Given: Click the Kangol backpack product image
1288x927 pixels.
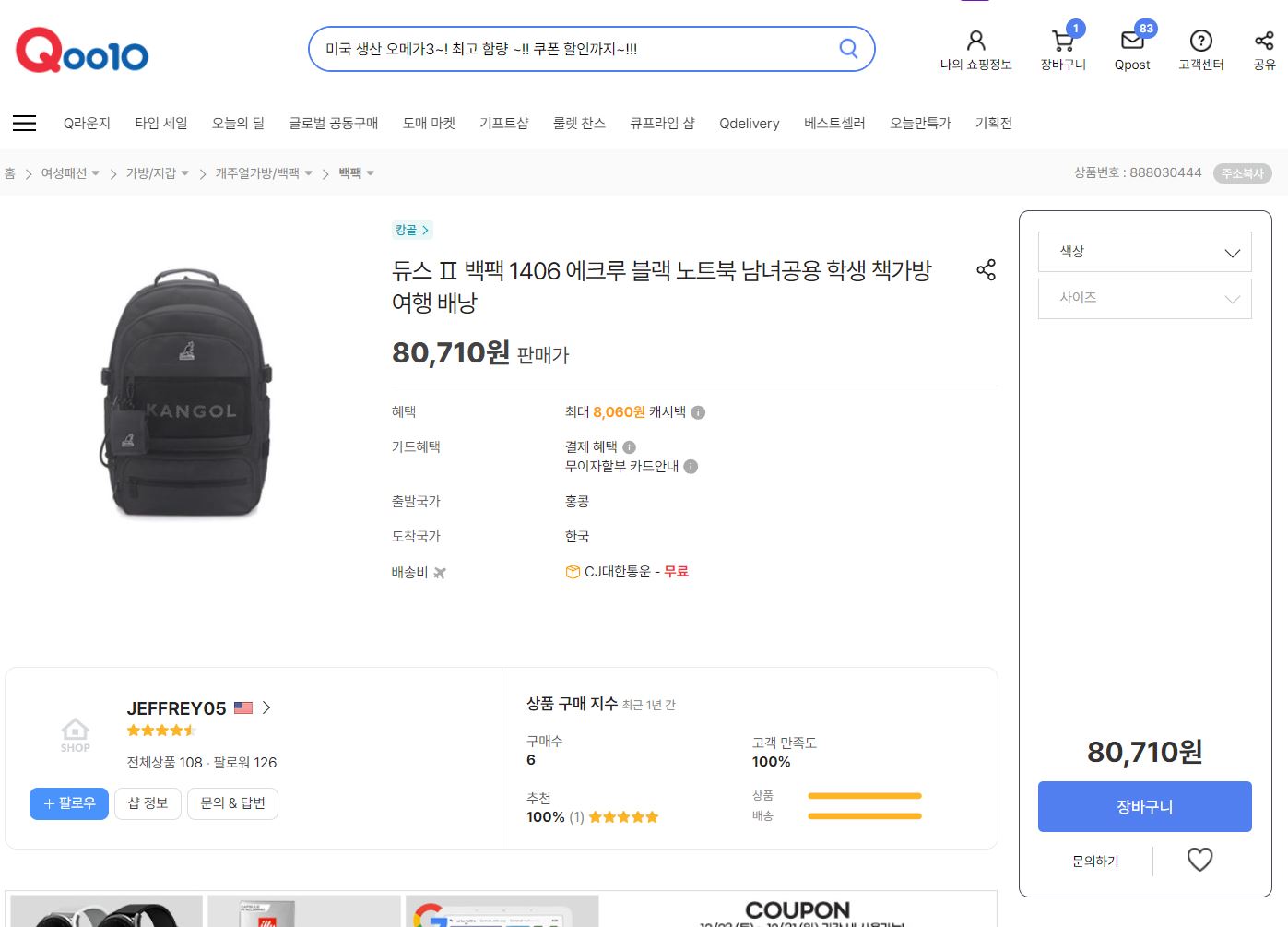Looking at the screenshot, I should pos(187,394).
